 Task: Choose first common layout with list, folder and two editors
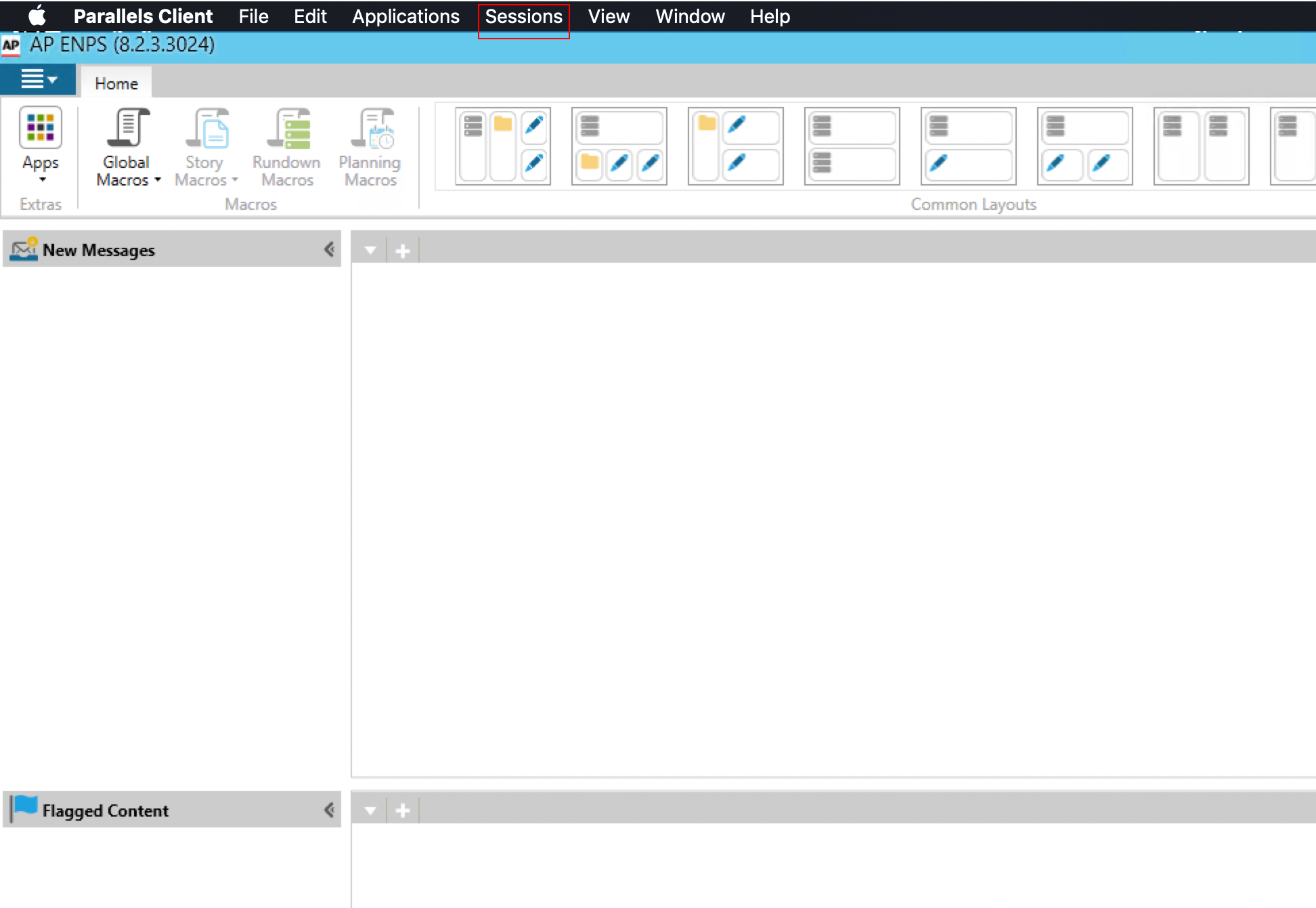pos(503,146)
